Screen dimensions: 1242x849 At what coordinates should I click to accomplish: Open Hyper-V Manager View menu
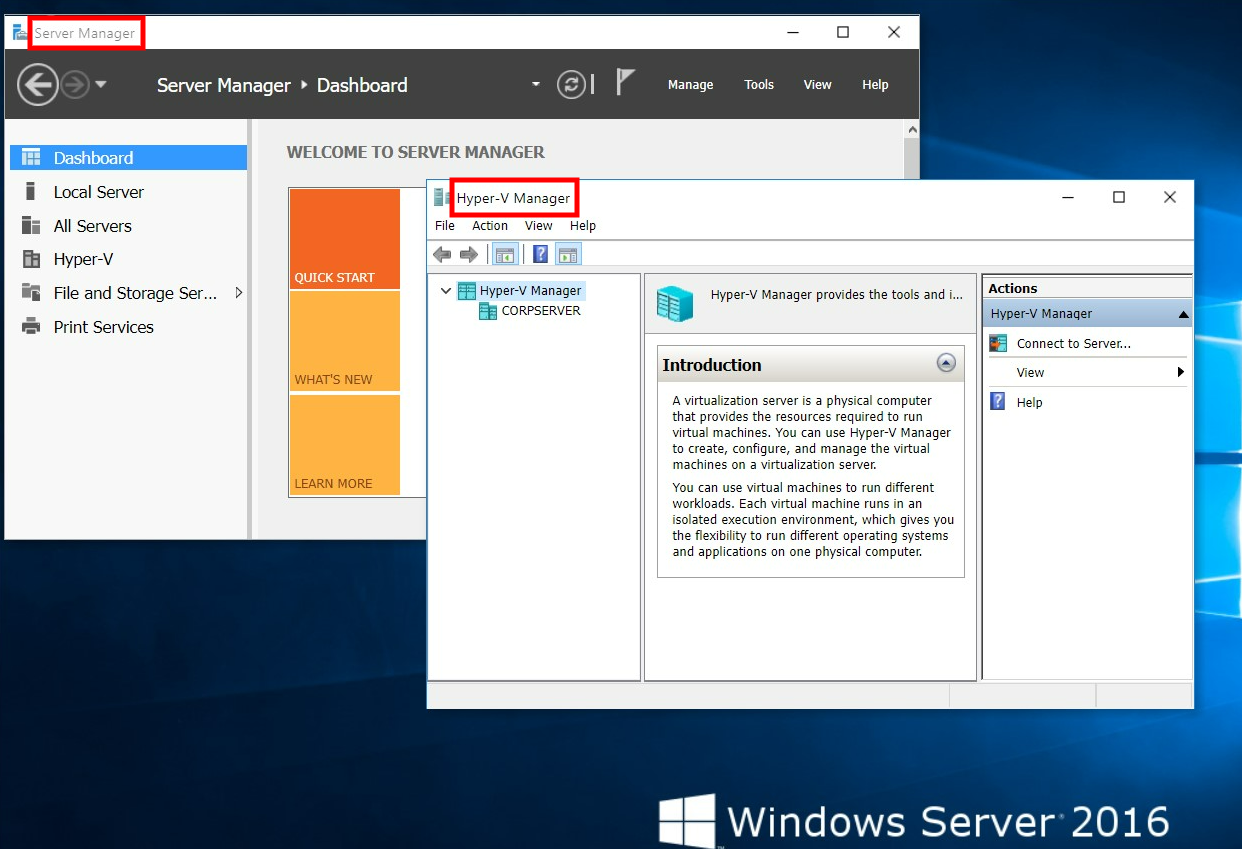[539, 226]
